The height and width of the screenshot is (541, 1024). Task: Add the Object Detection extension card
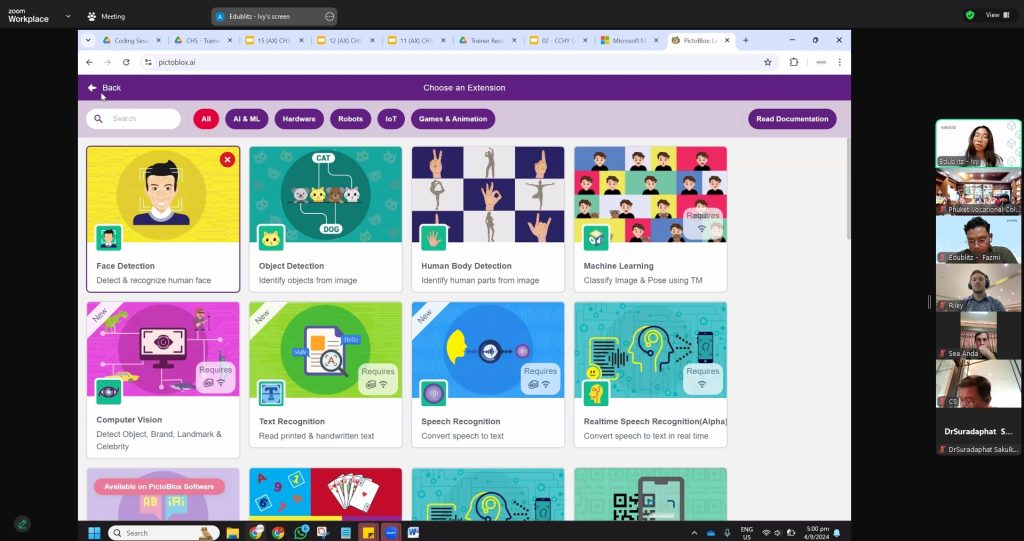[x=326, y=219]
